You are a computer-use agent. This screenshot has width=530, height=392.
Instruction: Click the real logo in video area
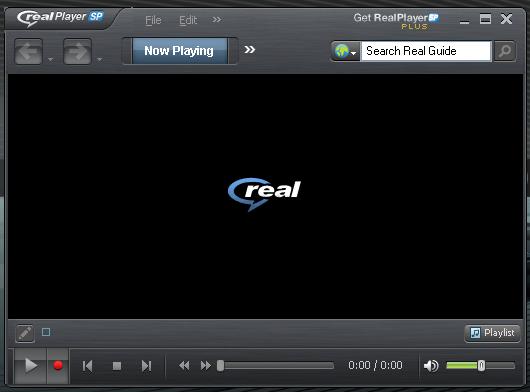pyautogui.click(x=264, y=194)
